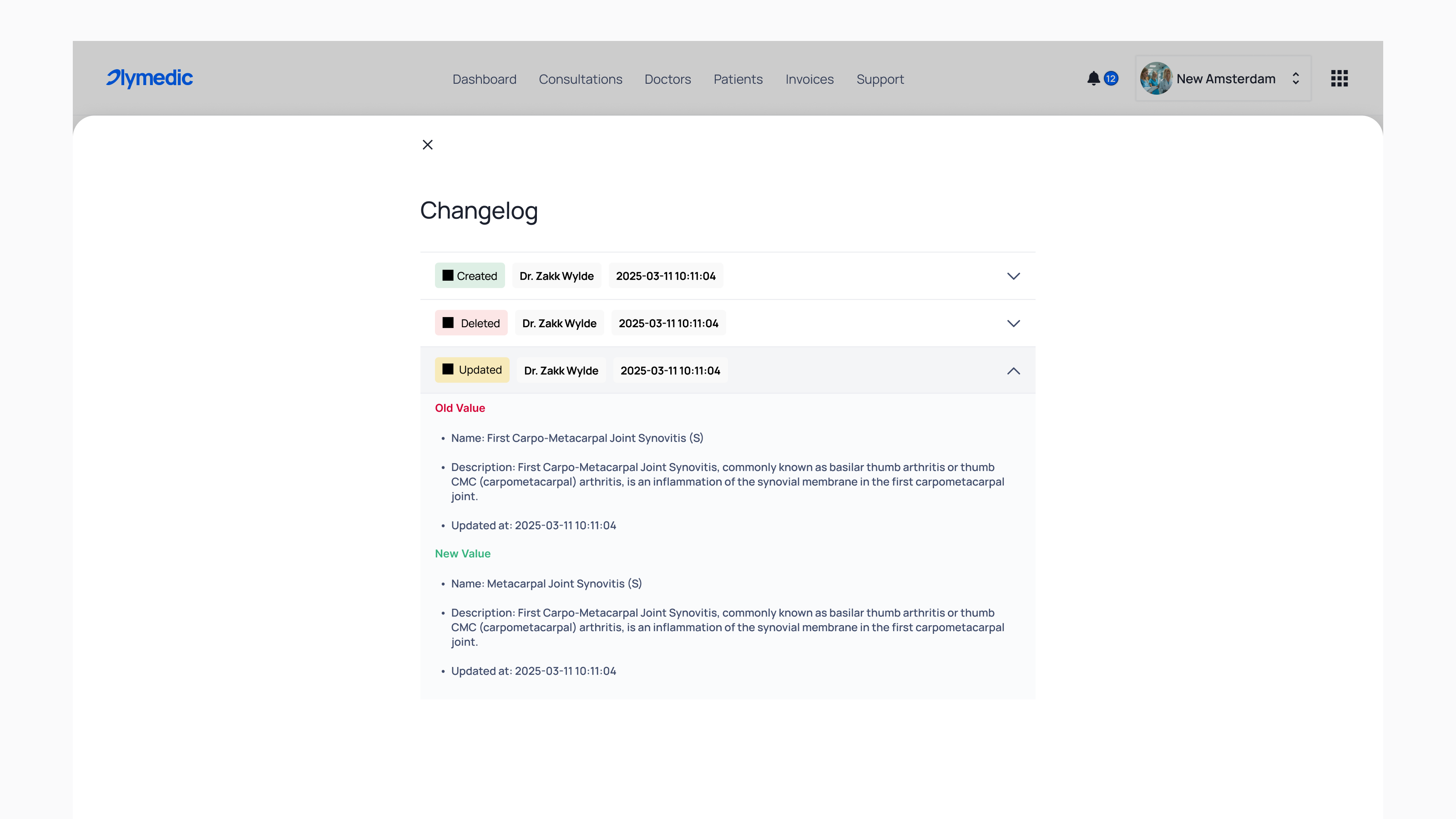
Task: Open the Support page link
Action: pyautogui.click(x=880, y=79)
